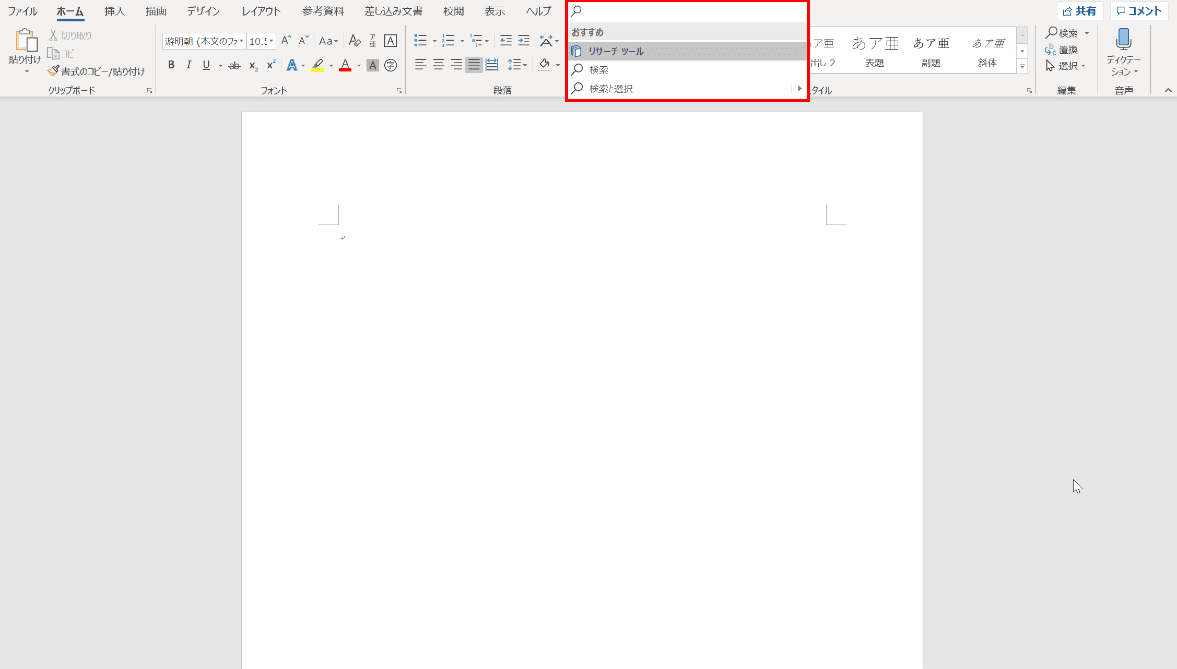Switch to the デザイン tab
This screenshot has height=669, width=1177.
203,11
